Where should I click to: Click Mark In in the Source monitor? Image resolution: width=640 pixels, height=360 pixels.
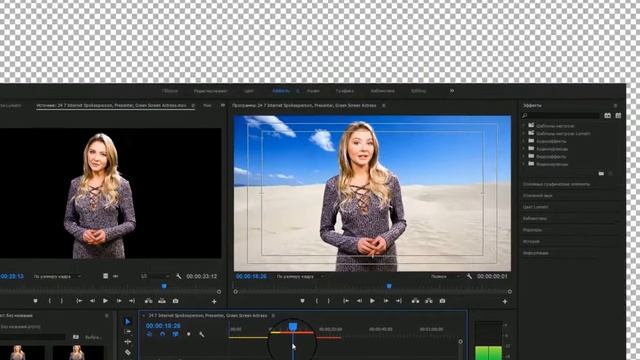[x=50, y=301]
